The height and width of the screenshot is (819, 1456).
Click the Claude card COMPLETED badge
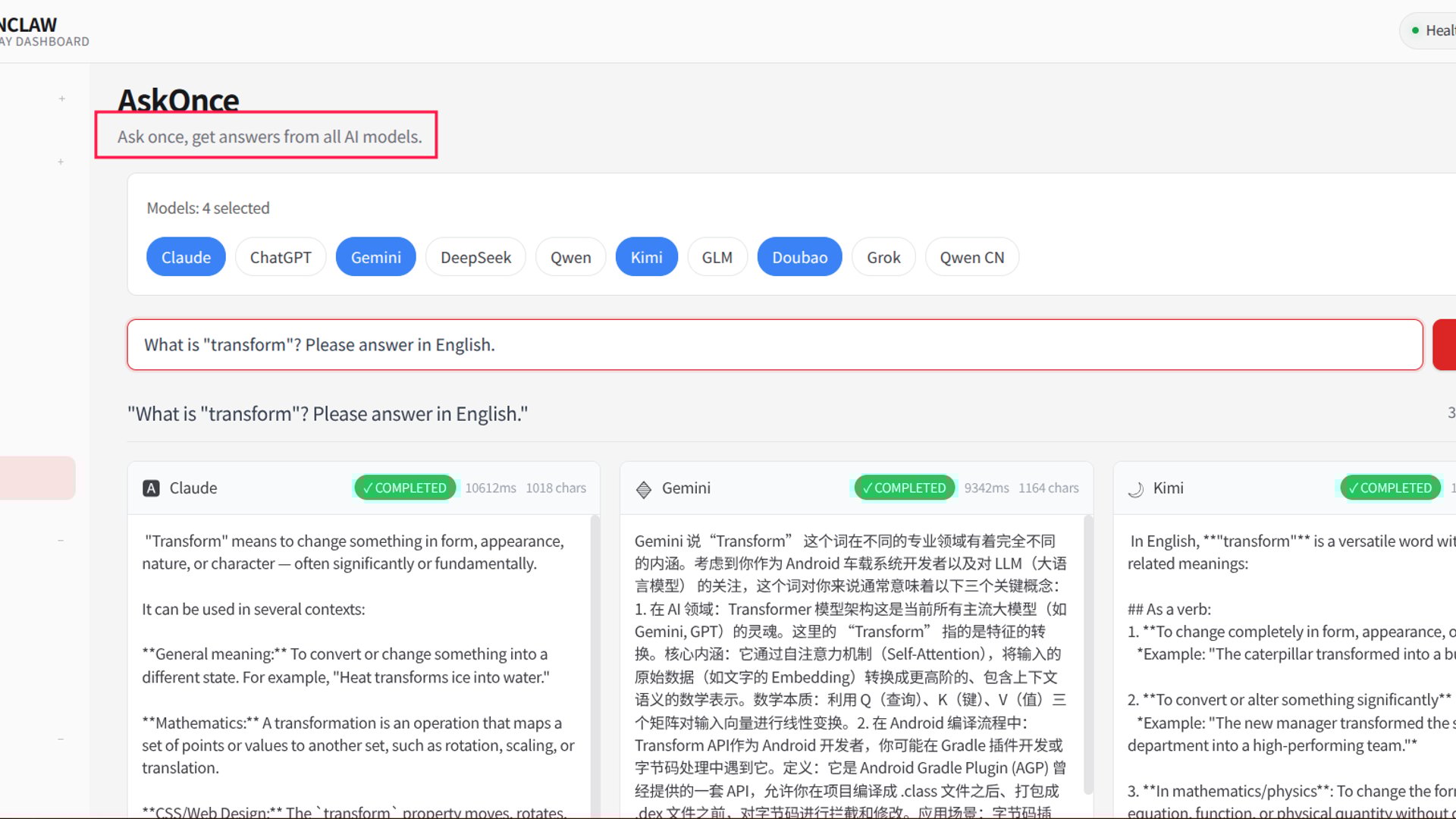(x=405, y=488)
